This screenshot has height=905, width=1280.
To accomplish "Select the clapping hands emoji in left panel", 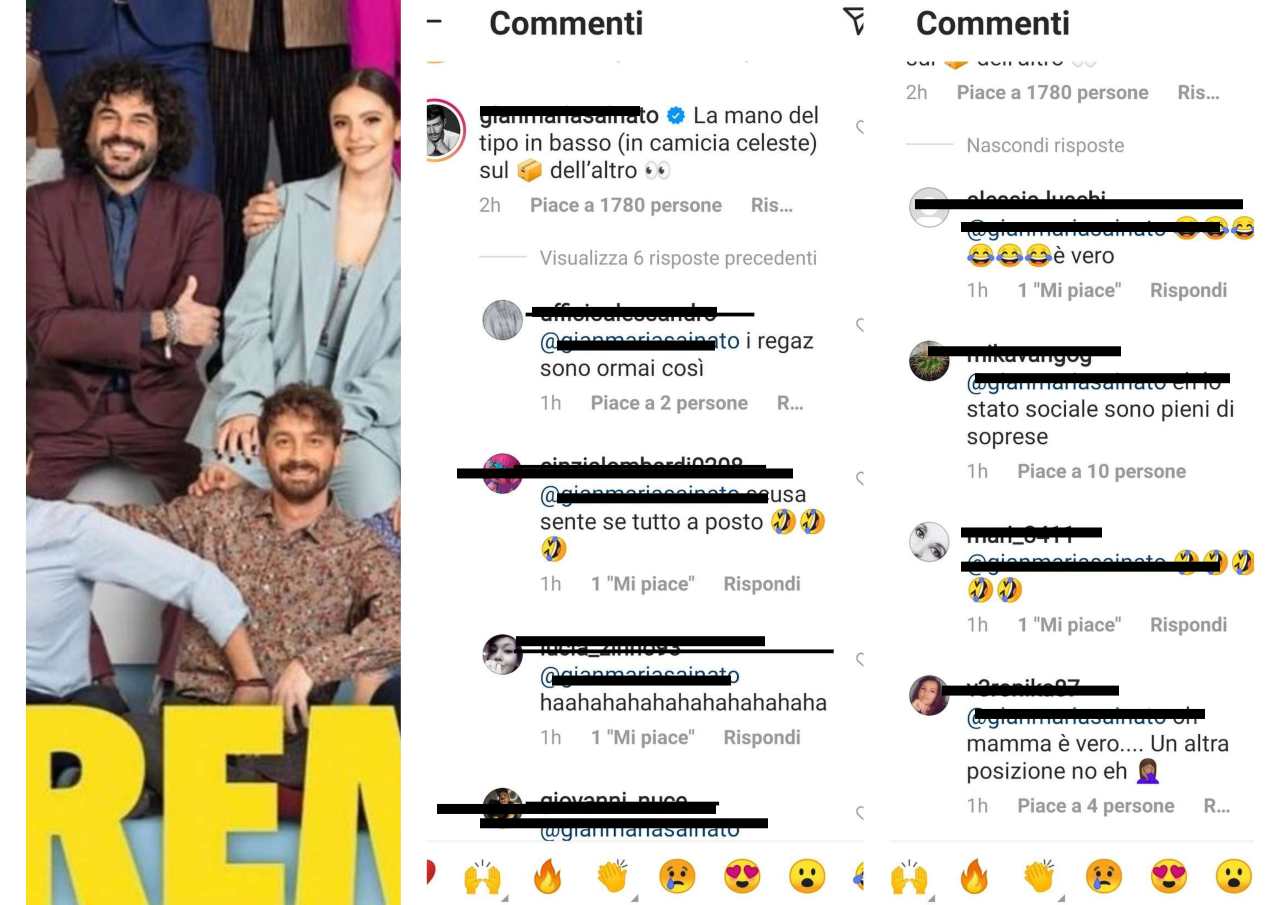I will point(612,877).
